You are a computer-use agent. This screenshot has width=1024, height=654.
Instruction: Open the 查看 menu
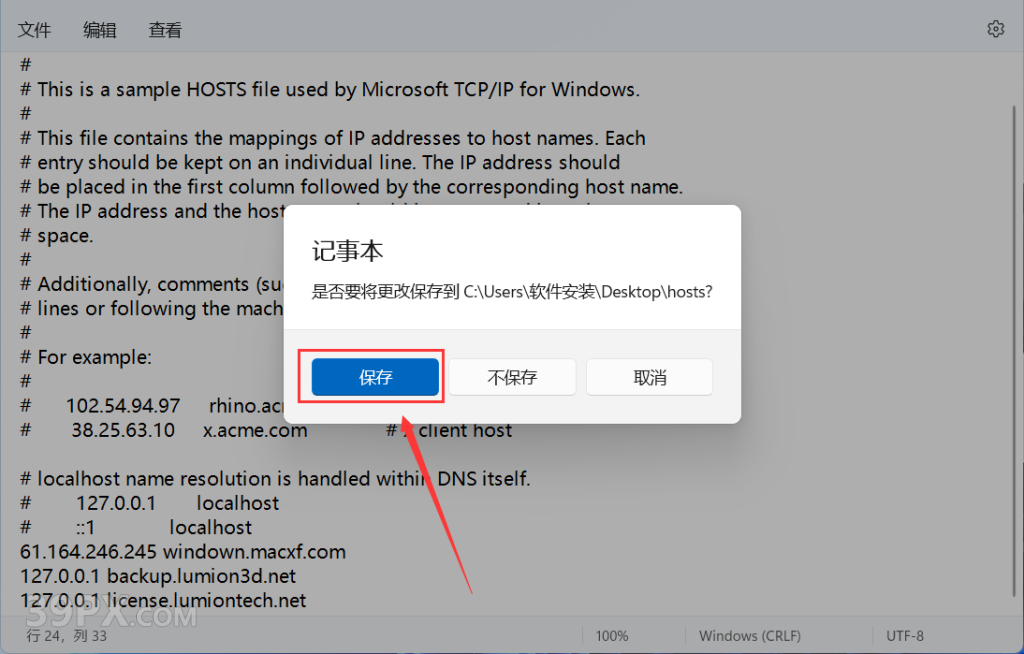[x=165, y=30]
